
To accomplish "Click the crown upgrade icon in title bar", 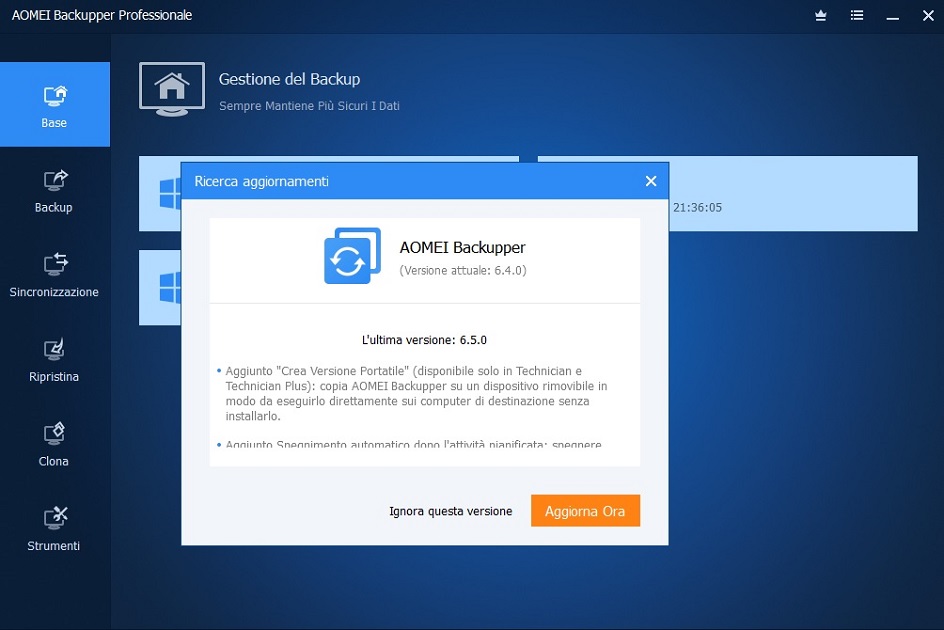I will click(x=821, y=16).
